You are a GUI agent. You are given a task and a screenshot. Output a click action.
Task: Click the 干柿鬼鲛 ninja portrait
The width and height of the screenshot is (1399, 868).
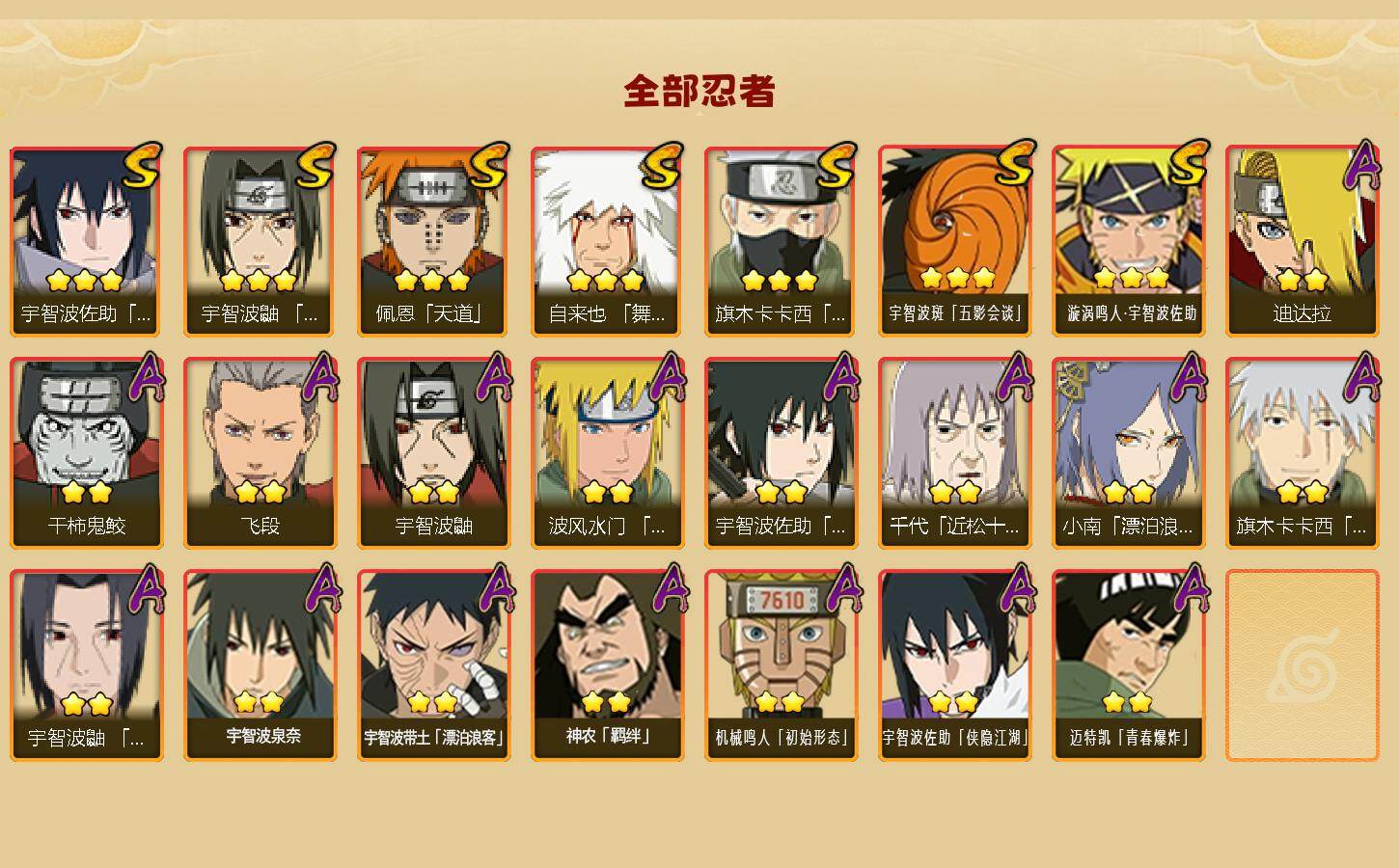[86, 453]
